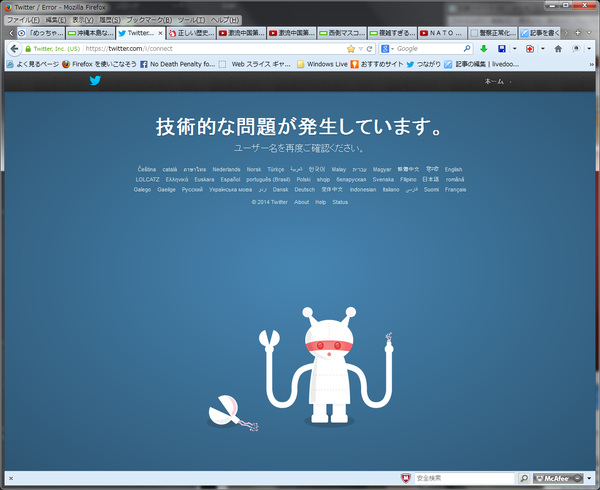Open the Status footer link

pos(340,202)
